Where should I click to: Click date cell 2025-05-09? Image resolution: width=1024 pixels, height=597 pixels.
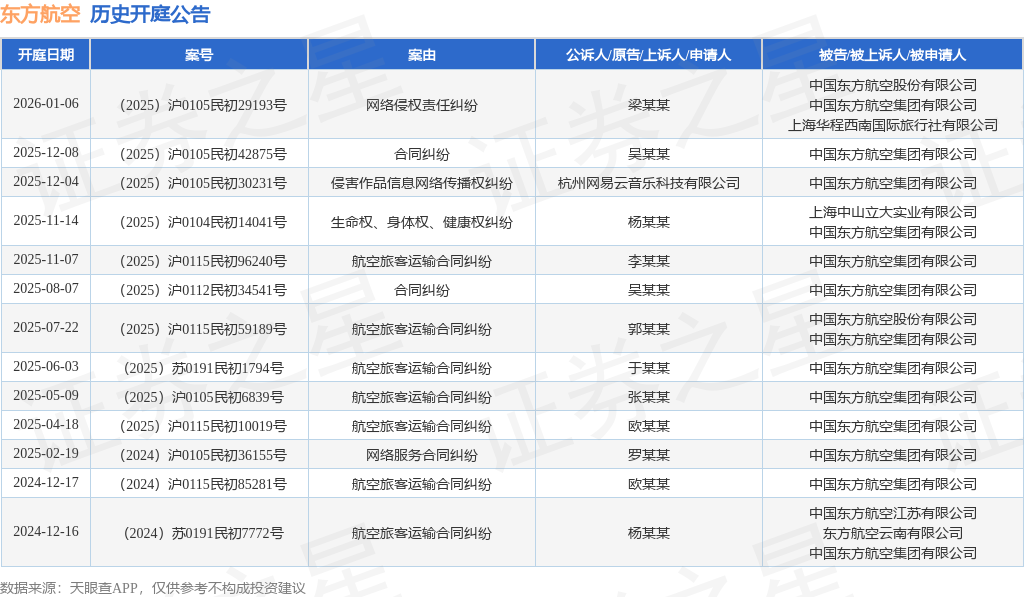(x=46, y=396)
